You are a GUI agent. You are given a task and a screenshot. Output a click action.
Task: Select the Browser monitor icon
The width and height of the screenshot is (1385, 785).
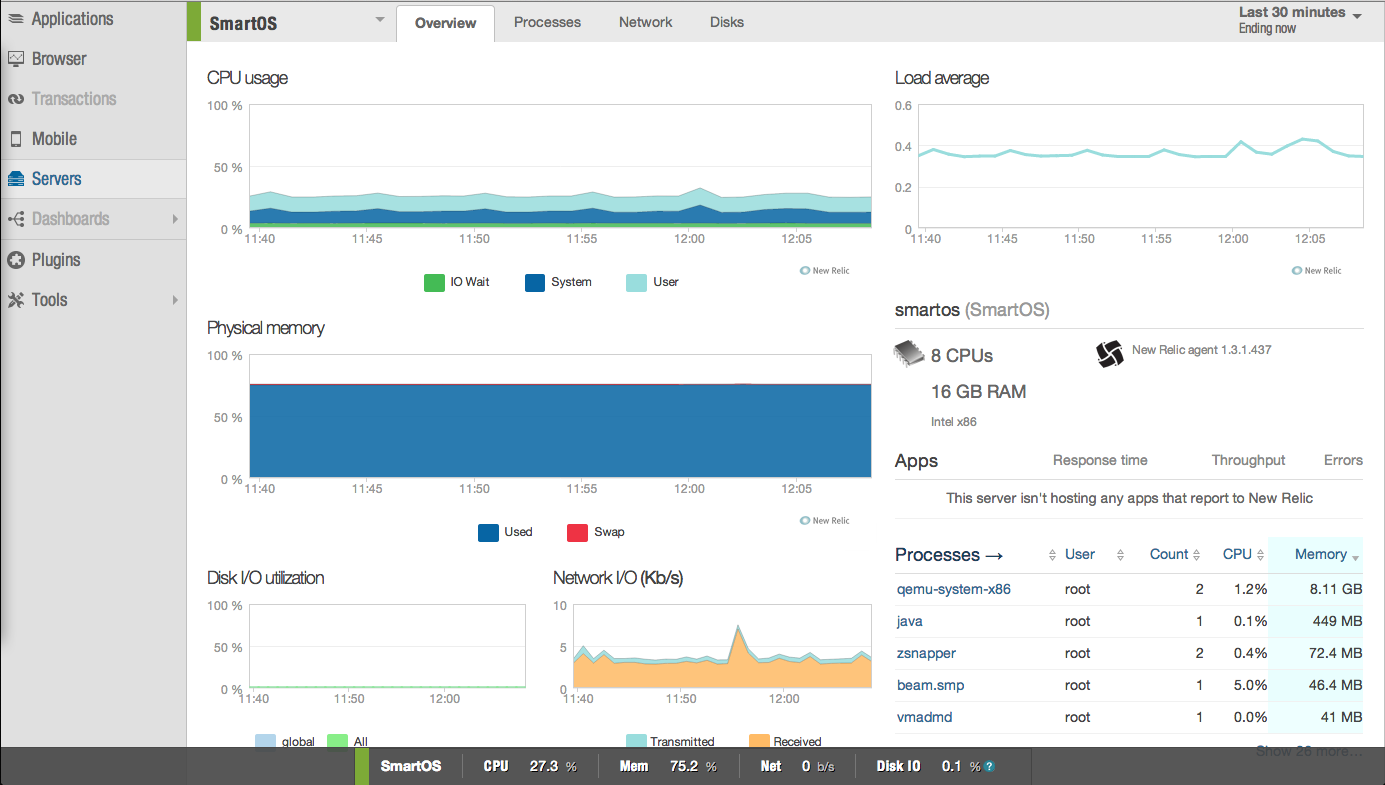tap(16, 59)
